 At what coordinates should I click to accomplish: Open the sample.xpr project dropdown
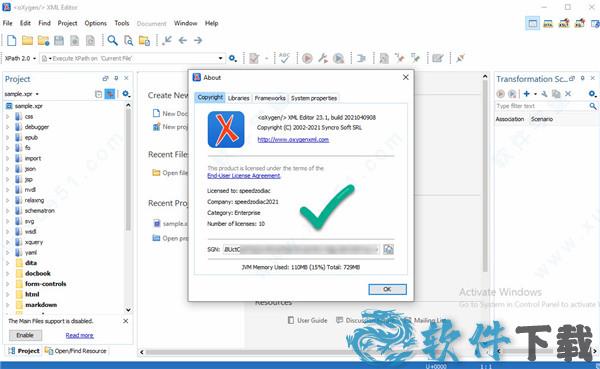[22, 94]
